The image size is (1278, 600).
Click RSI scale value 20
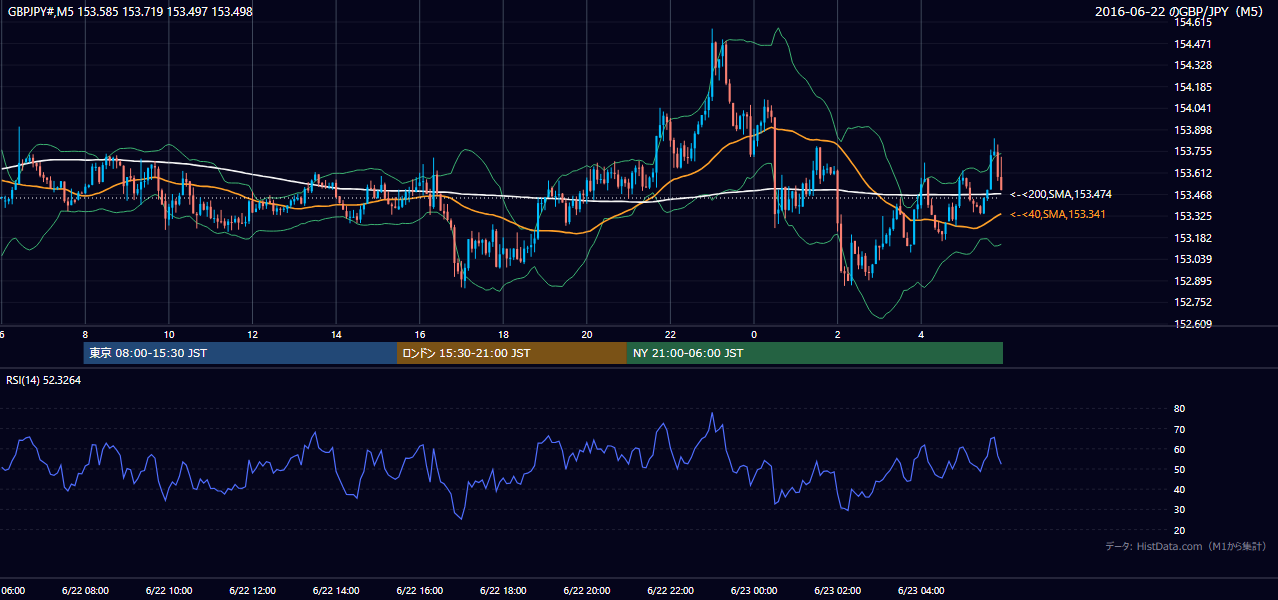(1179, 530)
